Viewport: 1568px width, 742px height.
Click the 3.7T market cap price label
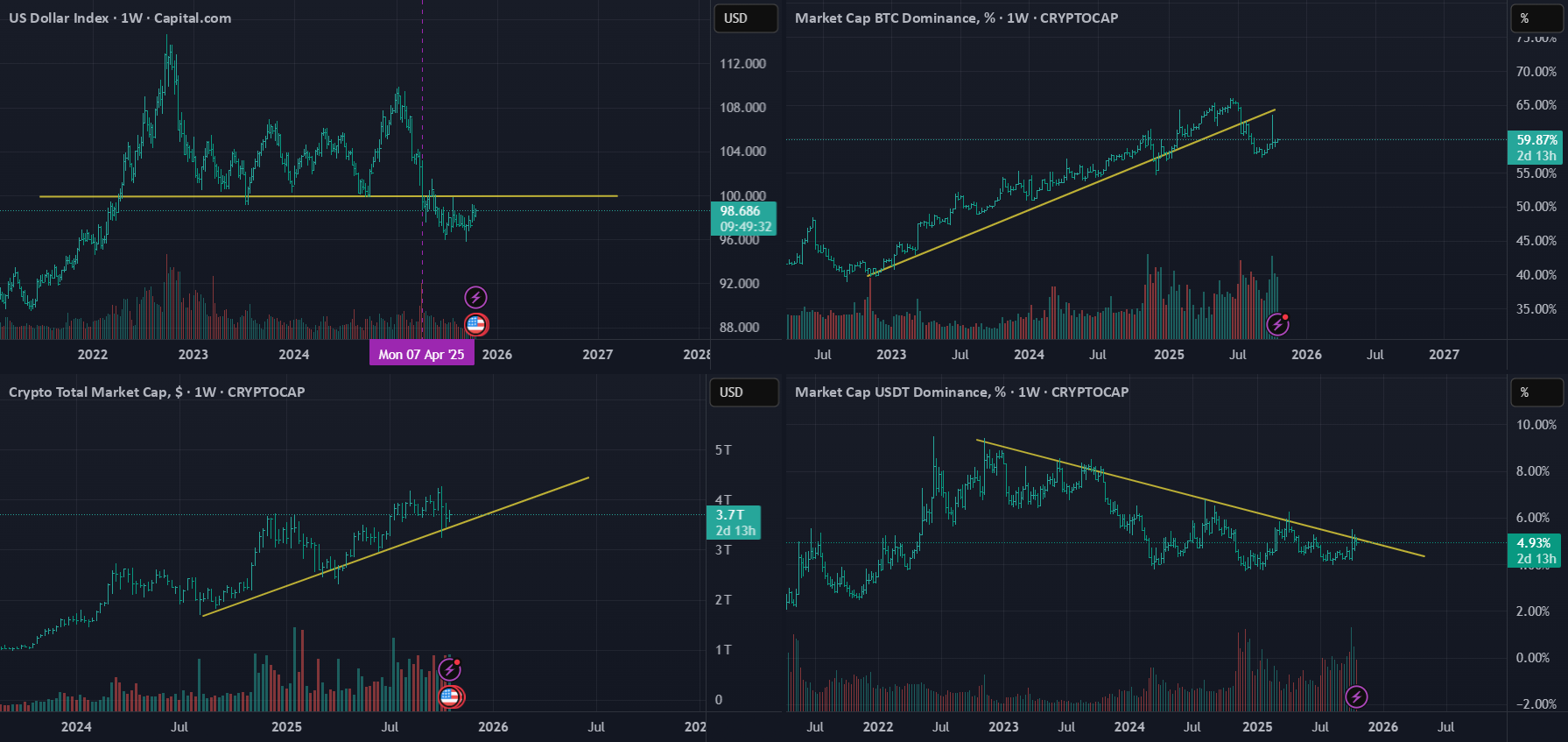[x=734, y=523]
